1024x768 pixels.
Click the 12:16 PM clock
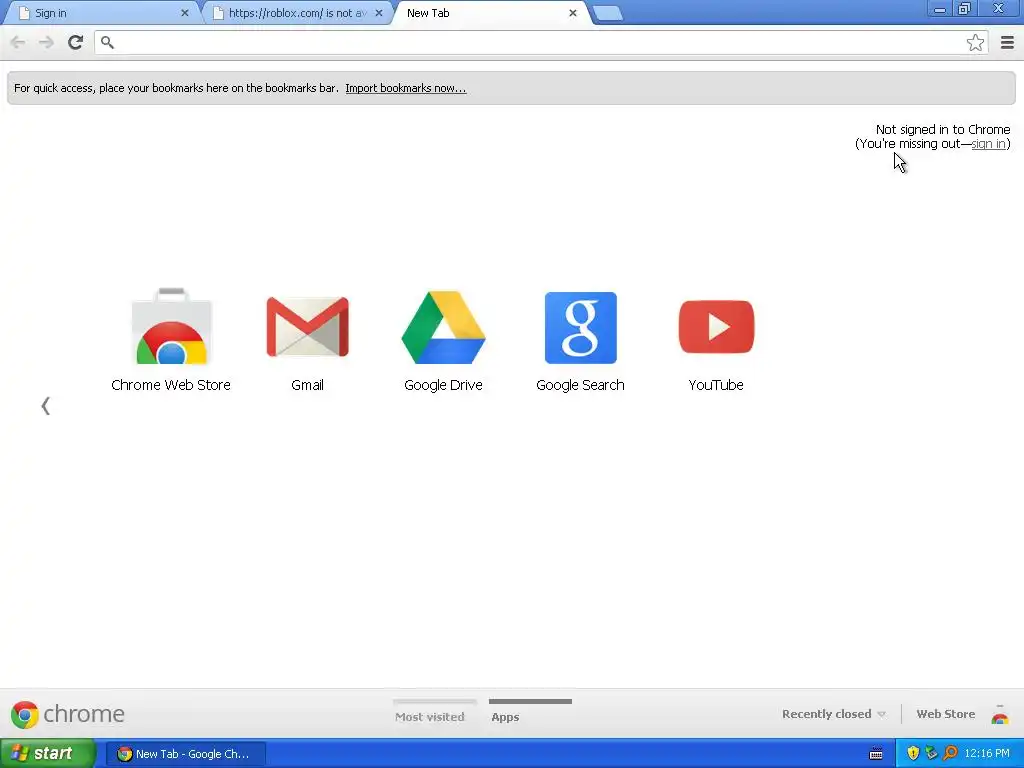tap(987, 753)
